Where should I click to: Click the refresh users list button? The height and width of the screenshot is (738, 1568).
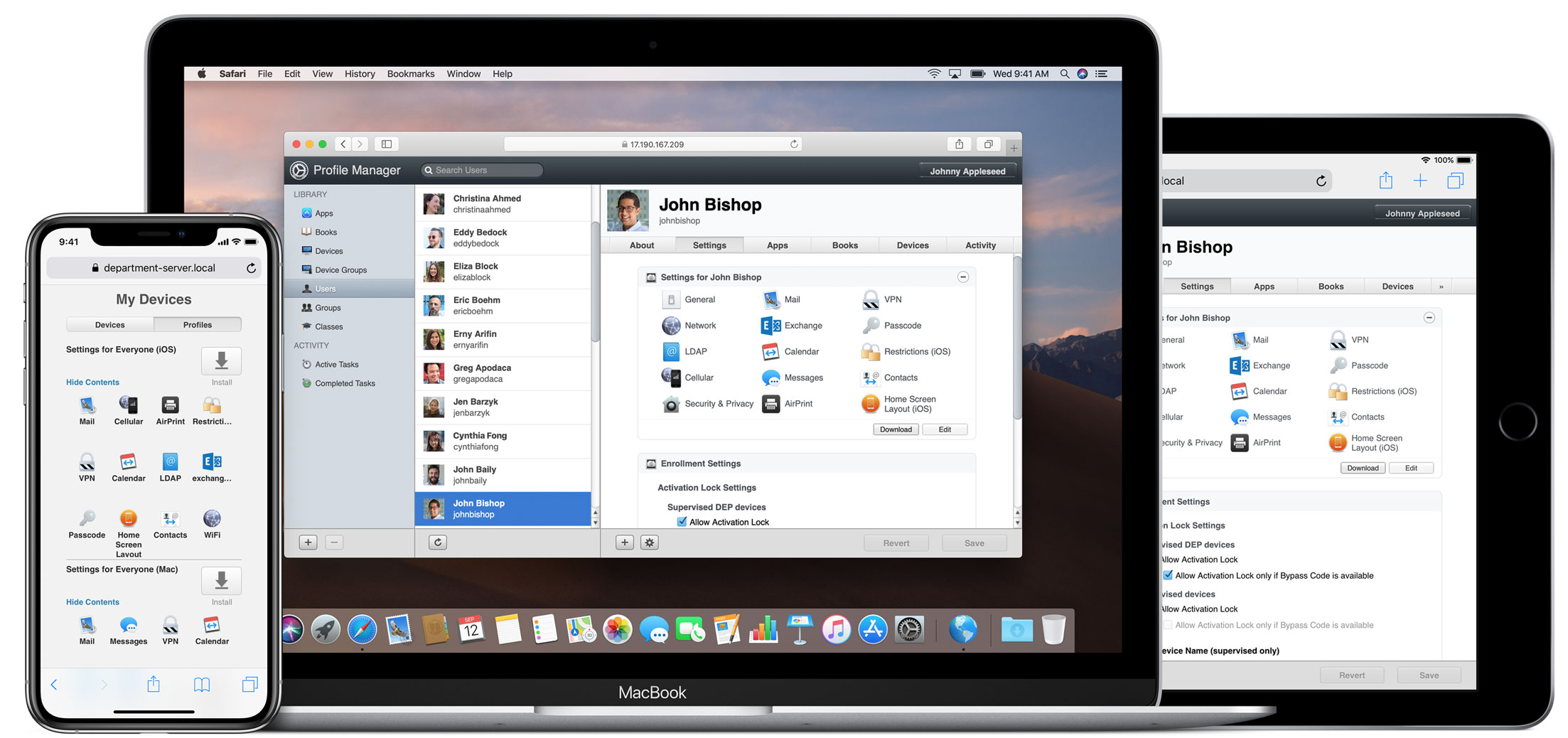point(438,542)
